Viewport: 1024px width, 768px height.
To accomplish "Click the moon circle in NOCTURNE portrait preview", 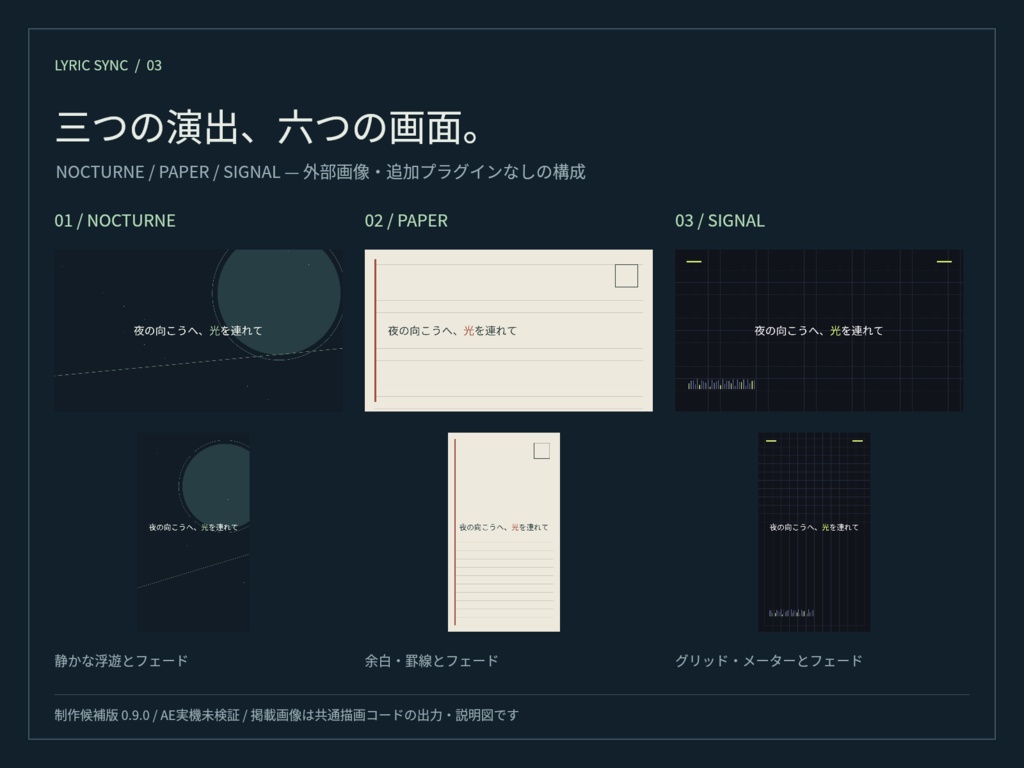I will click(x=216, y=486).
